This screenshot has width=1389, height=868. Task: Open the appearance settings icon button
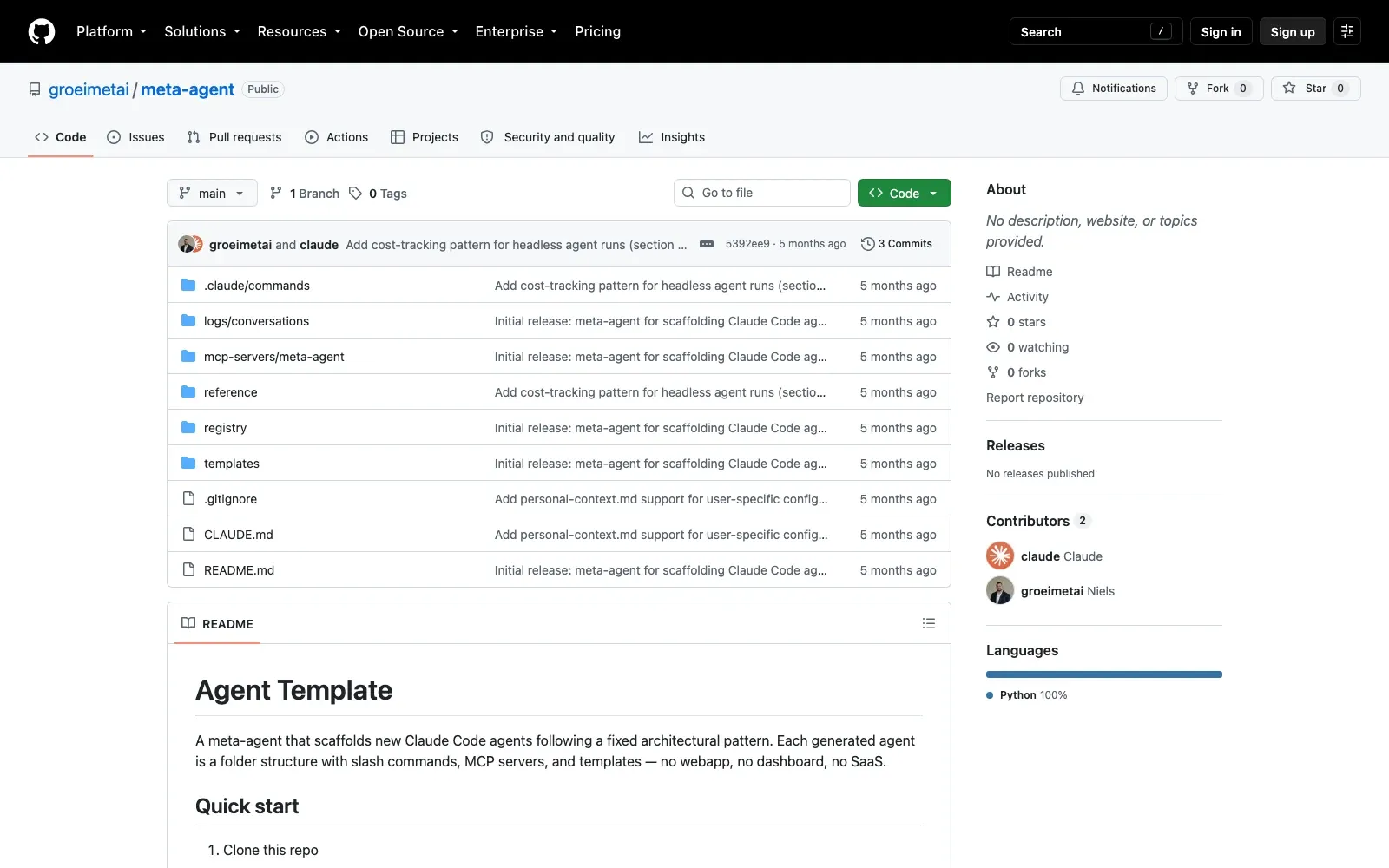[1347, 31]
